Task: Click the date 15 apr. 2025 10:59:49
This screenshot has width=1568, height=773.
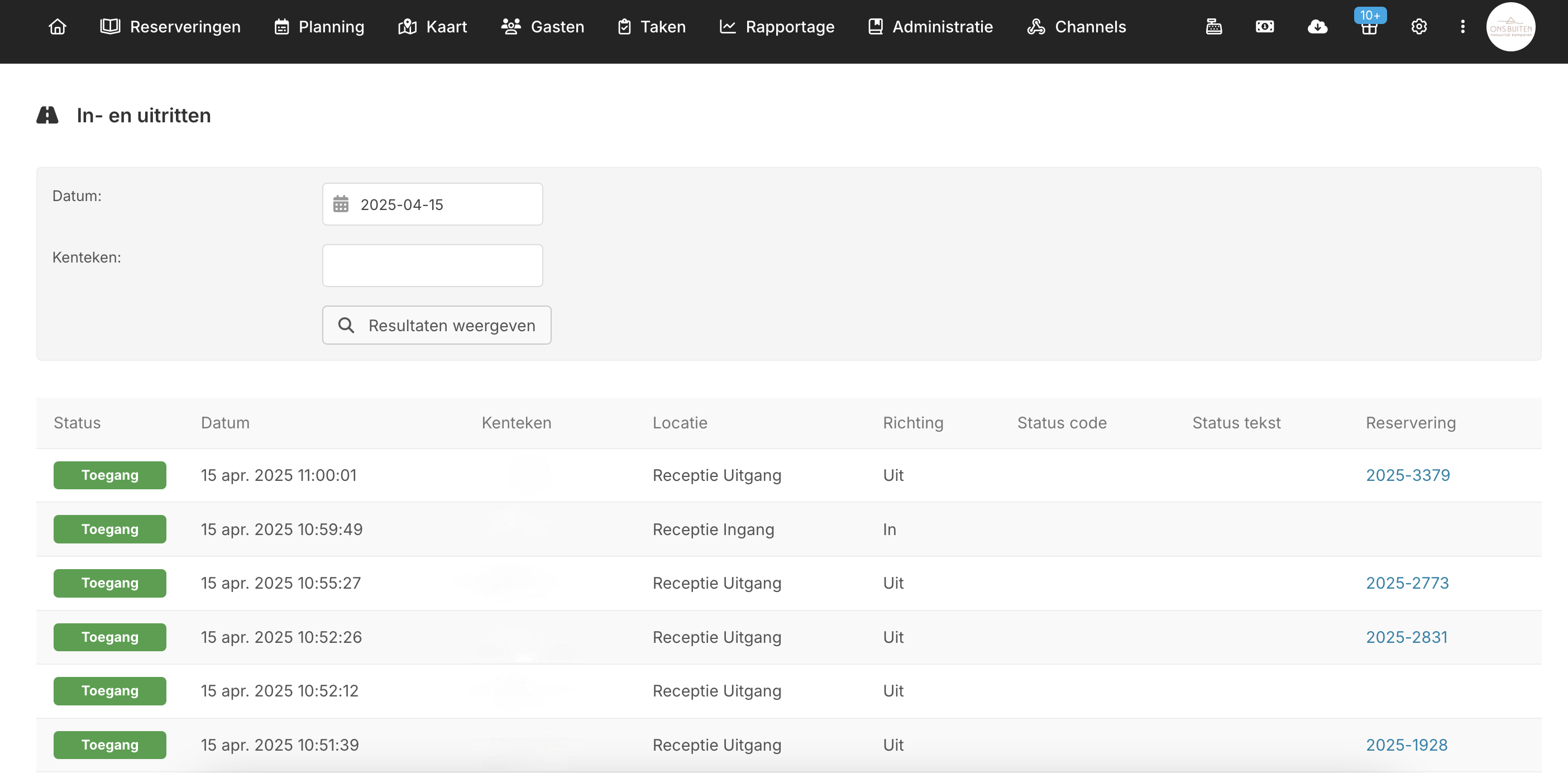Action: coord(282,529)
